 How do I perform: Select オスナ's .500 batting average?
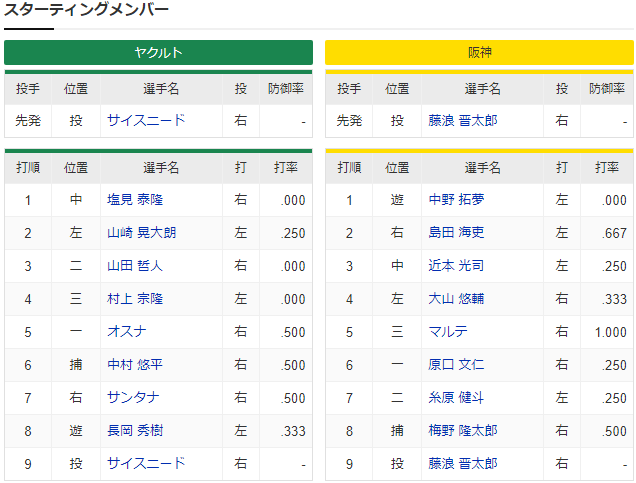click(x=293, y=332)
